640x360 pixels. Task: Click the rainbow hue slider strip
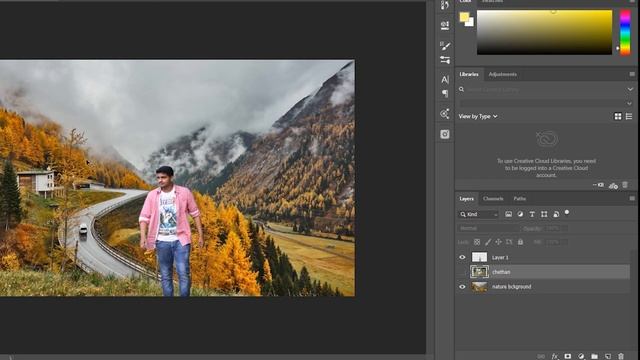(625, 33)
